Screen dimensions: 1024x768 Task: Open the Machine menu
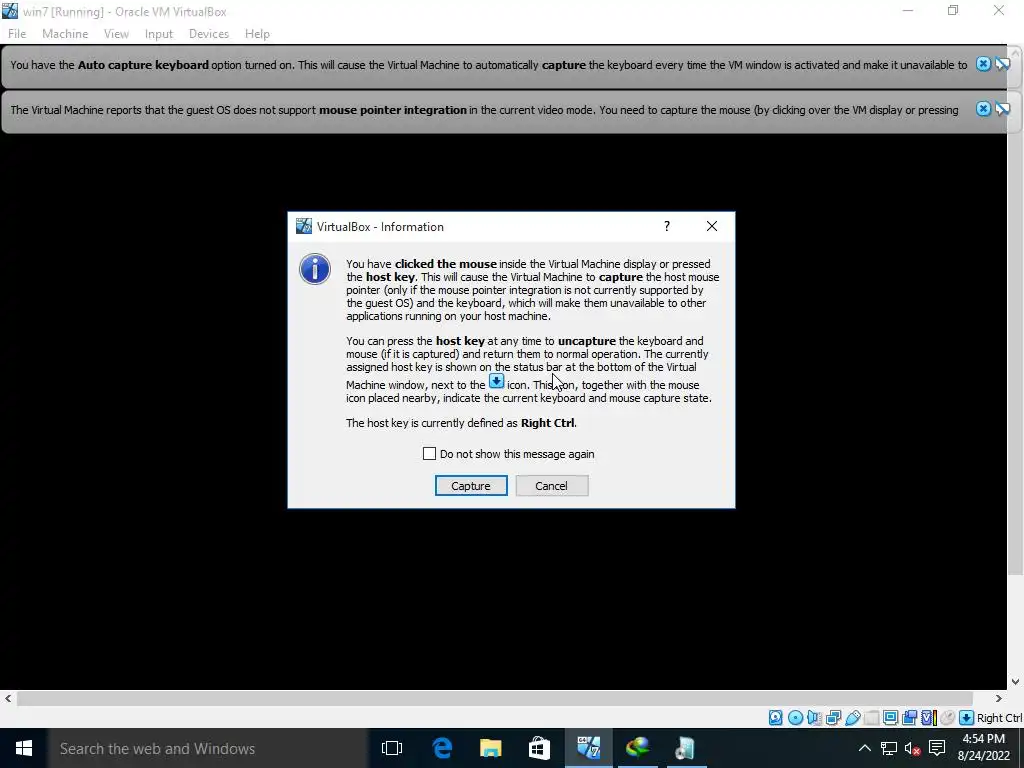tap(65, 34)
